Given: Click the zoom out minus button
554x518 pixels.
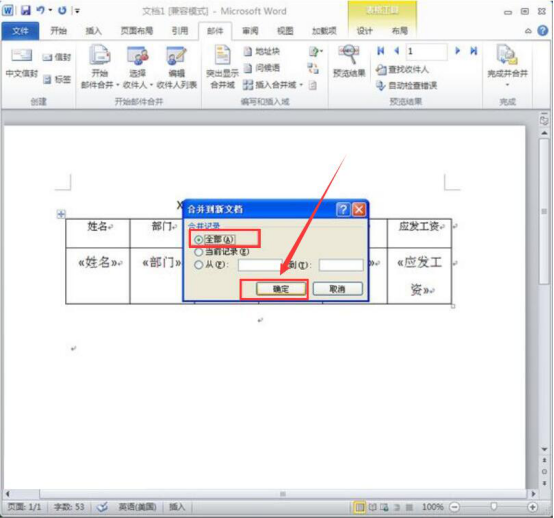Looking at the screenshot, I should click(454, 507).
